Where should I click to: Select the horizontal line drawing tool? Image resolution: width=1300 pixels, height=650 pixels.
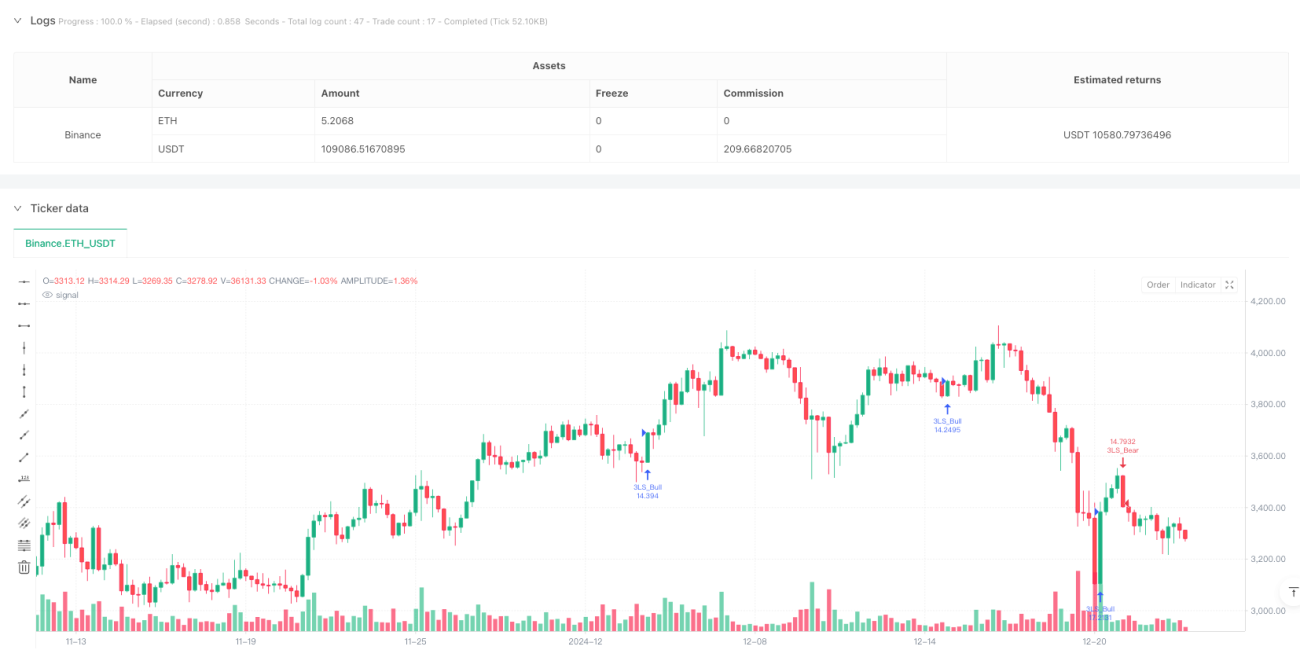pos(24,282)
